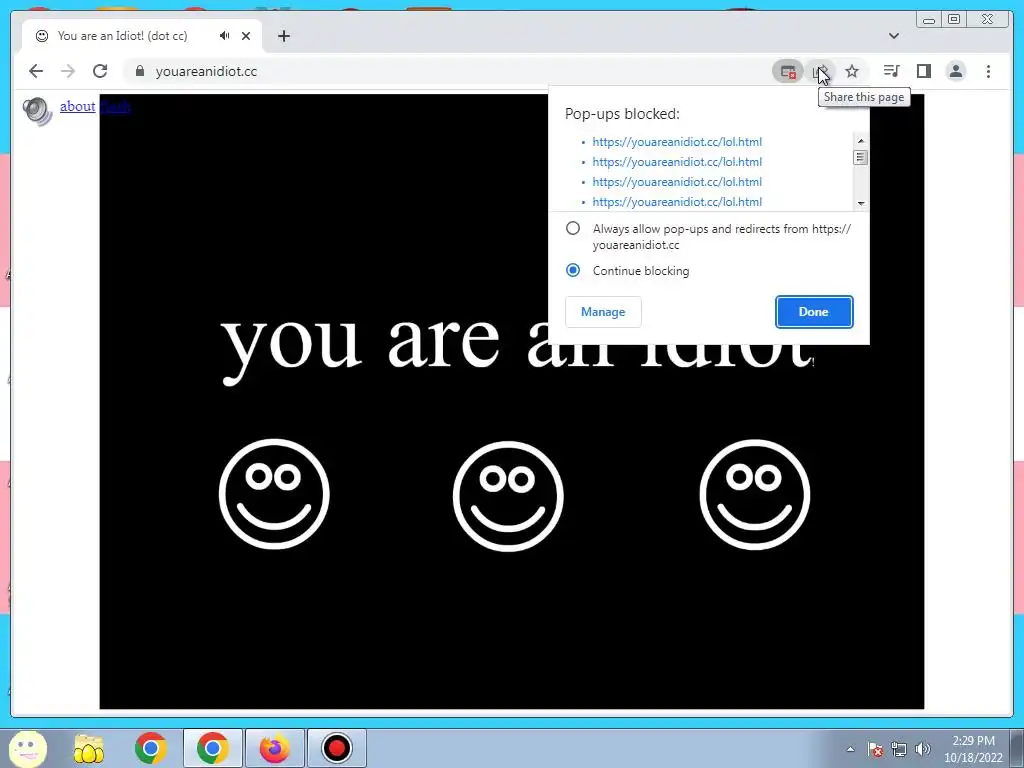The height and width of the screenshot is (768, 1024).
Task: Open the media control playlist icon
Action: click(x=891, y=71)
